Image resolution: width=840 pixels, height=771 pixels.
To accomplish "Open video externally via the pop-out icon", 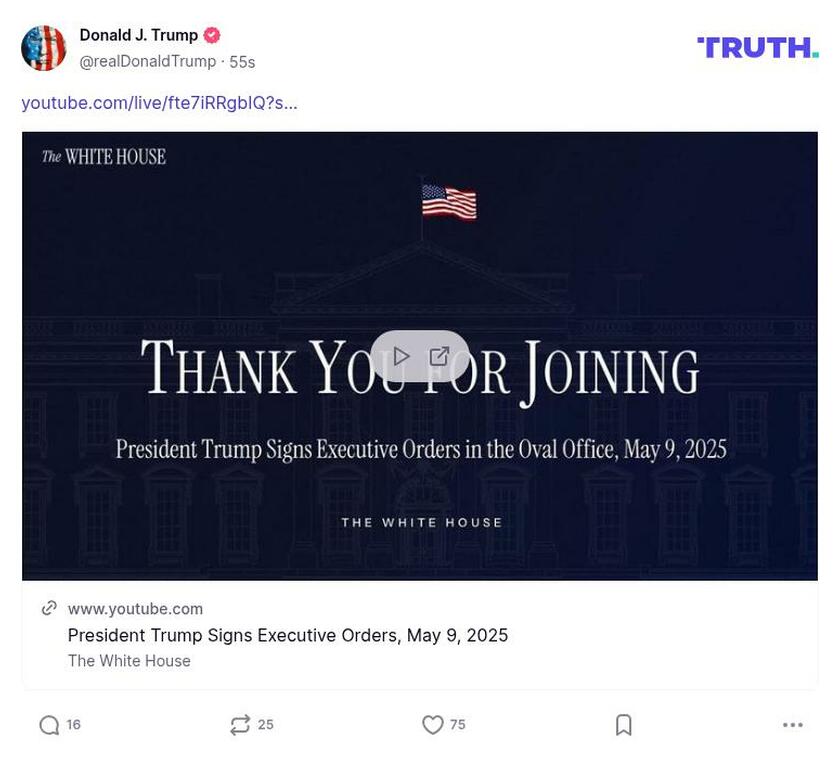I will (440, 354).
